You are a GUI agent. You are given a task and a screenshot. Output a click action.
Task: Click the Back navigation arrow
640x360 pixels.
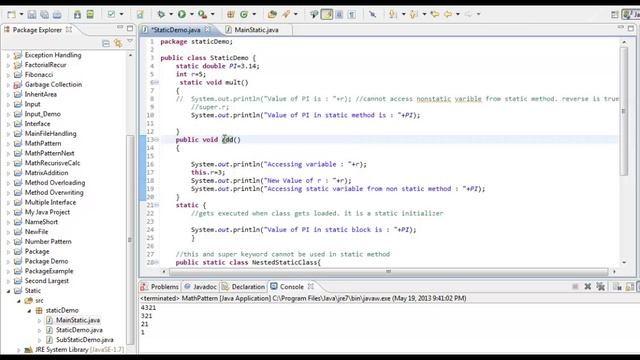pos(448,14)
